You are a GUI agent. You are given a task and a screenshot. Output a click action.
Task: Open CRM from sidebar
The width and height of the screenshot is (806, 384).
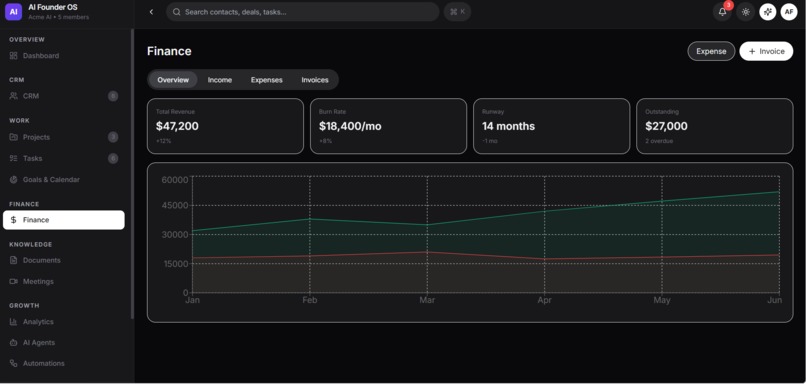[64, 96]
